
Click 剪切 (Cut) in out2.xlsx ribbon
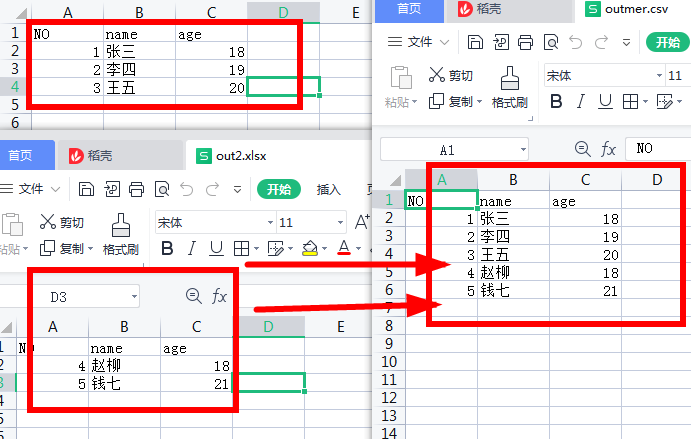(62, 222)
